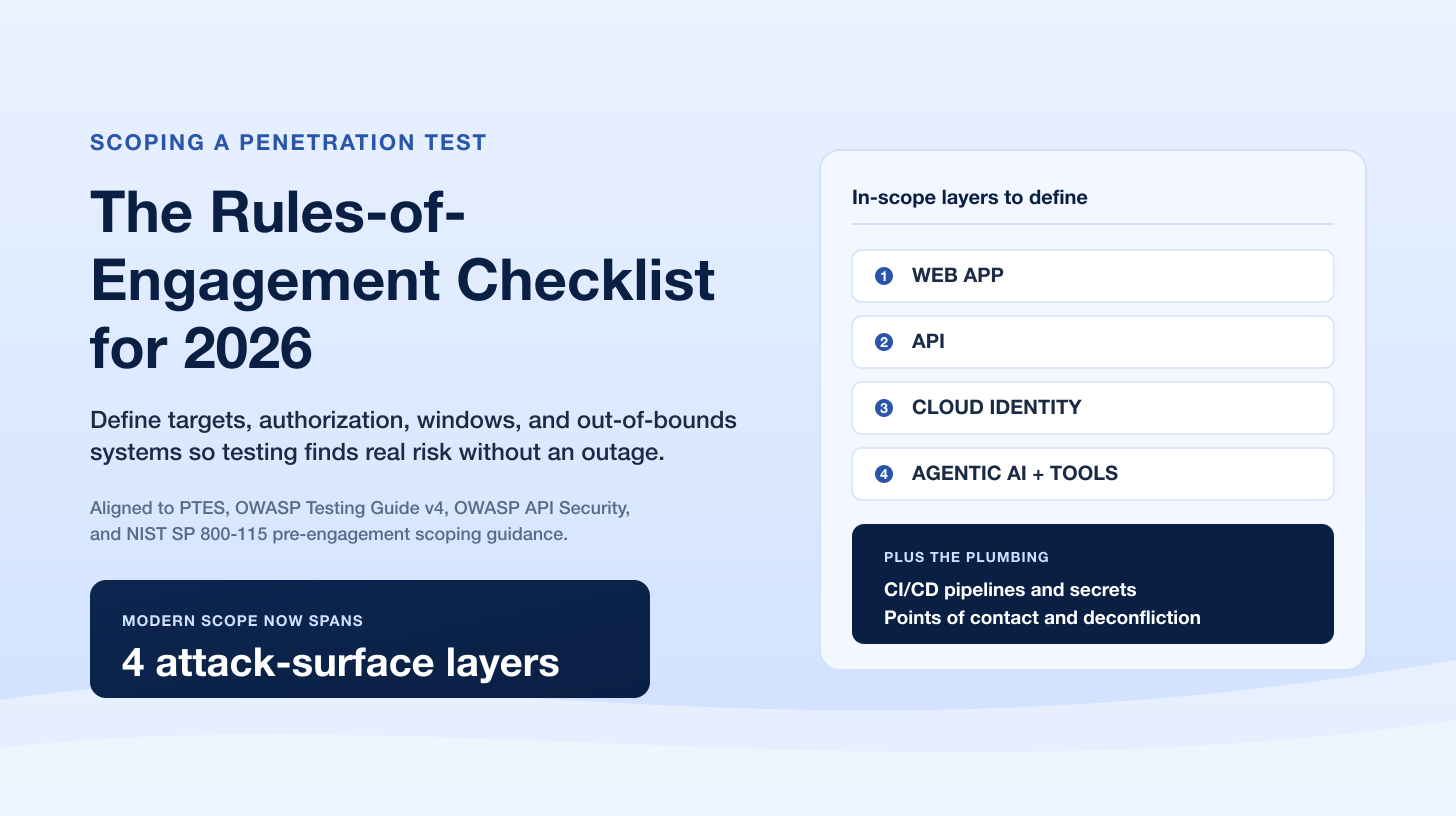This screenshot has height=816, width=1456.
Task: Click the 'The Rules-of-Engagement Checklist for 2026' headline
Action: [x=402, y=279]
